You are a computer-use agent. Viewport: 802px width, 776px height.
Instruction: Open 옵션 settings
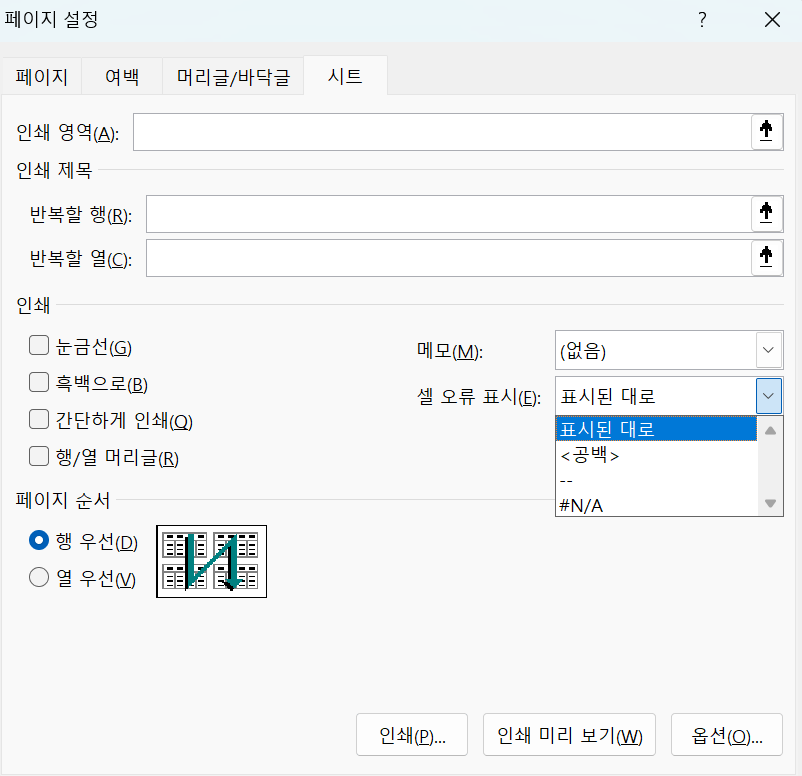pos(727,734)
